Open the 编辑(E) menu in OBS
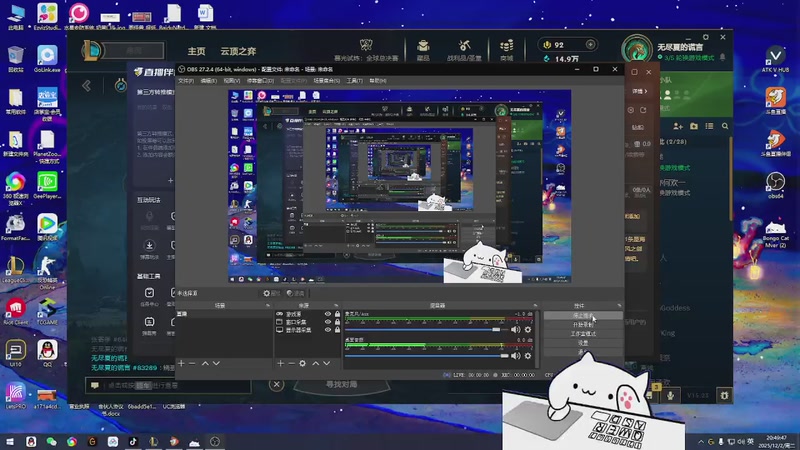 [208, 81]
